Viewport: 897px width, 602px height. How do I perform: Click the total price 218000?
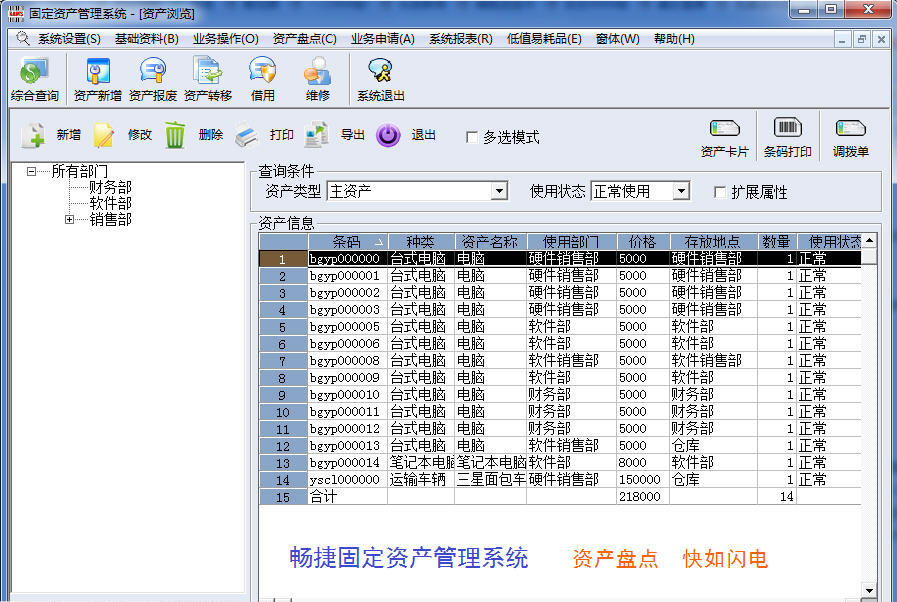coord(642,497)
